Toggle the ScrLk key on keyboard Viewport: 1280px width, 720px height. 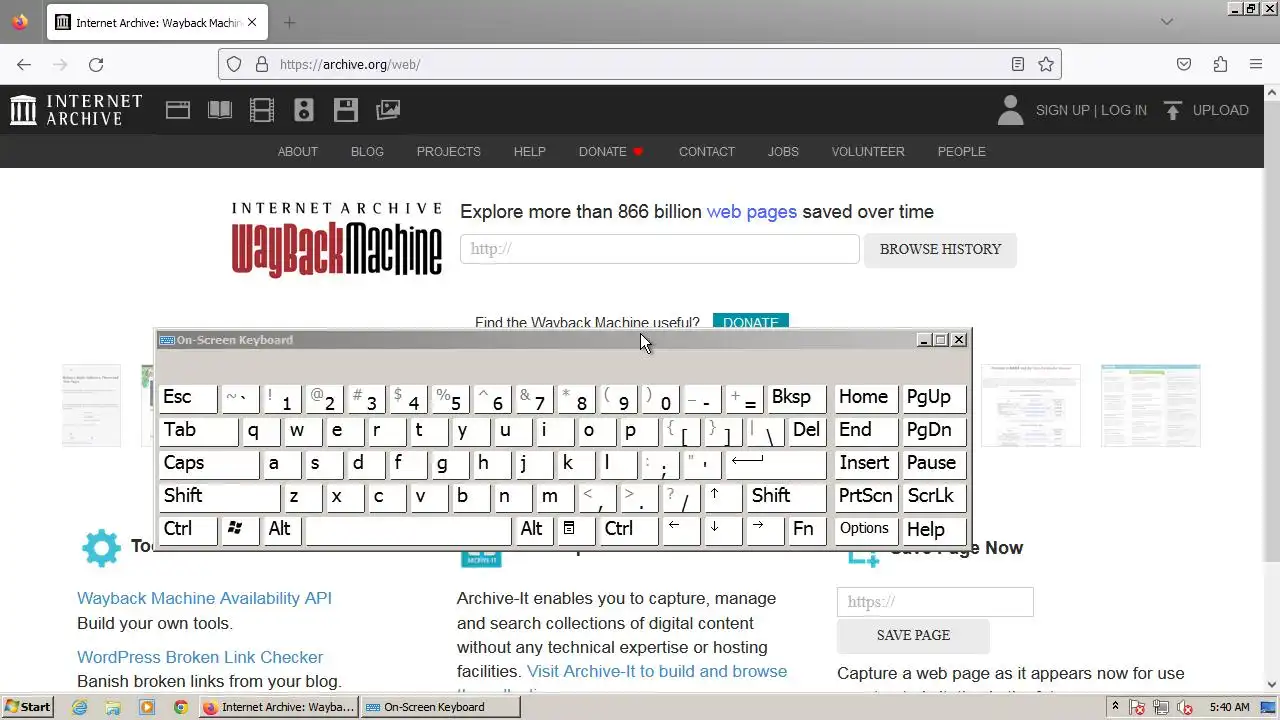(x=934, y=496)
